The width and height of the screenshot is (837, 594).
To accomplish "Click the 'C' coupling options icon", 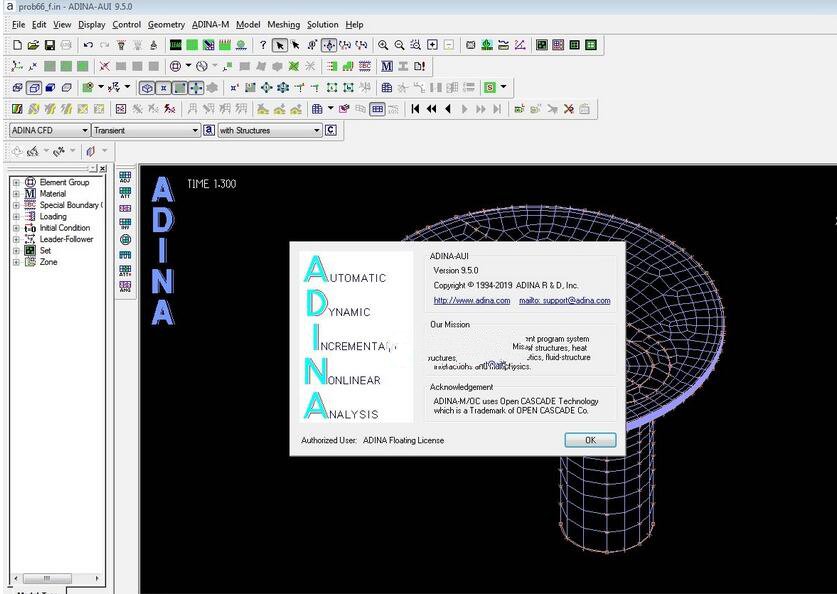I will click(x=331, y=130).
